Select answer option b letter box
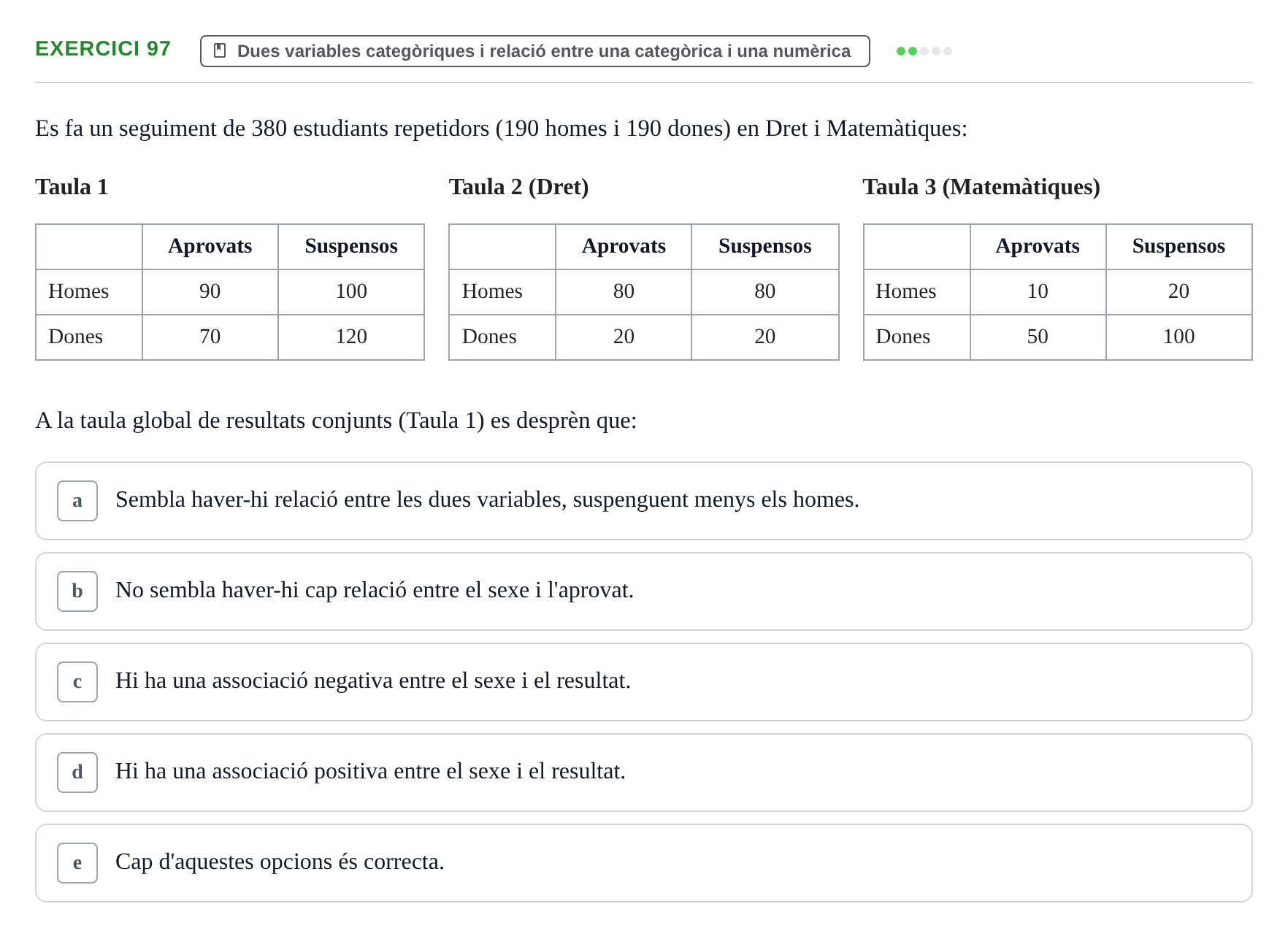Image resolution: width=1288 pixels, height=939 pixels. 77,591
